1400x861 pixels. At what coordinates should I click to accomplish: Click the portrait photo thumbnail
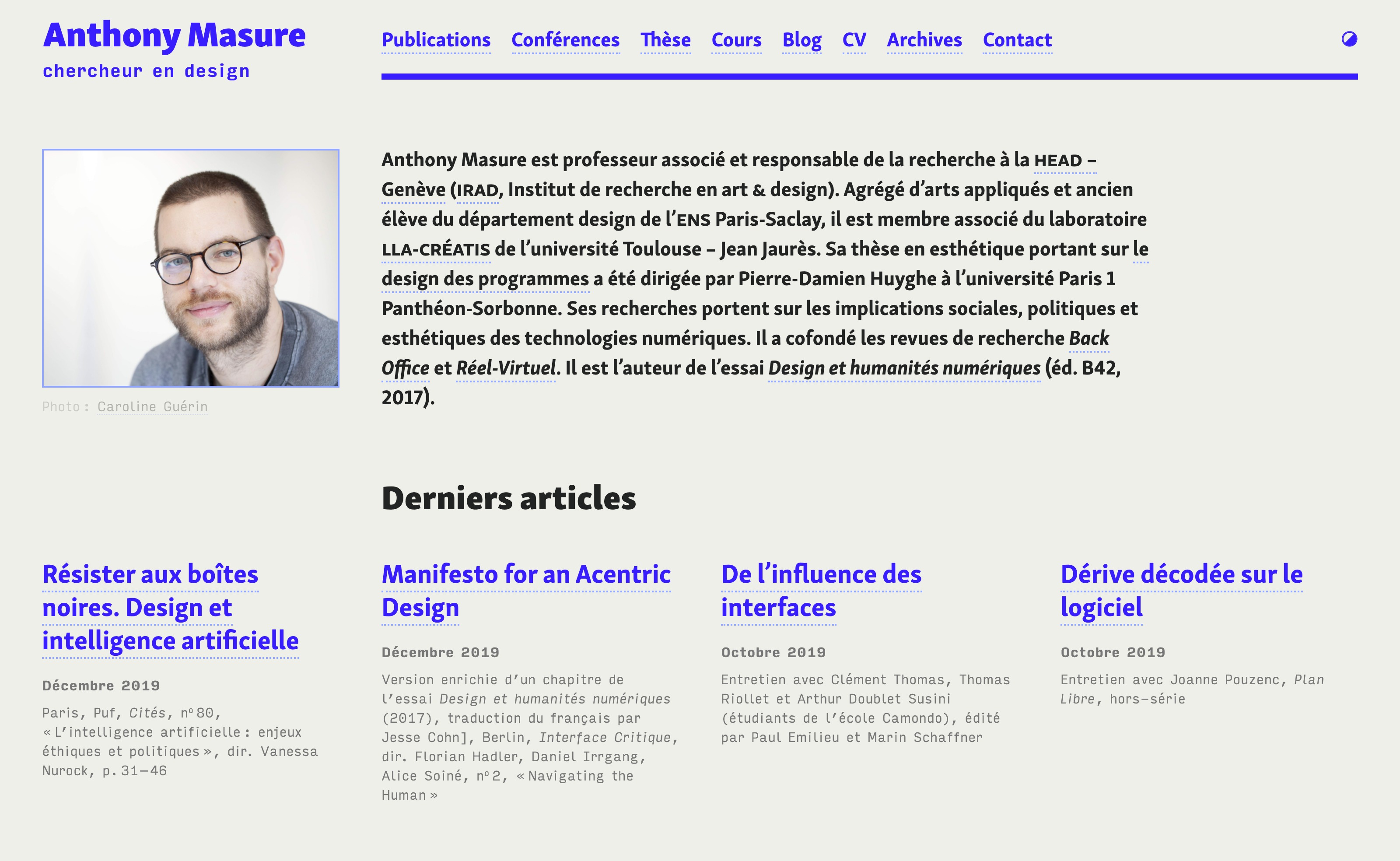pyautogui.click(x=190, y=268)
